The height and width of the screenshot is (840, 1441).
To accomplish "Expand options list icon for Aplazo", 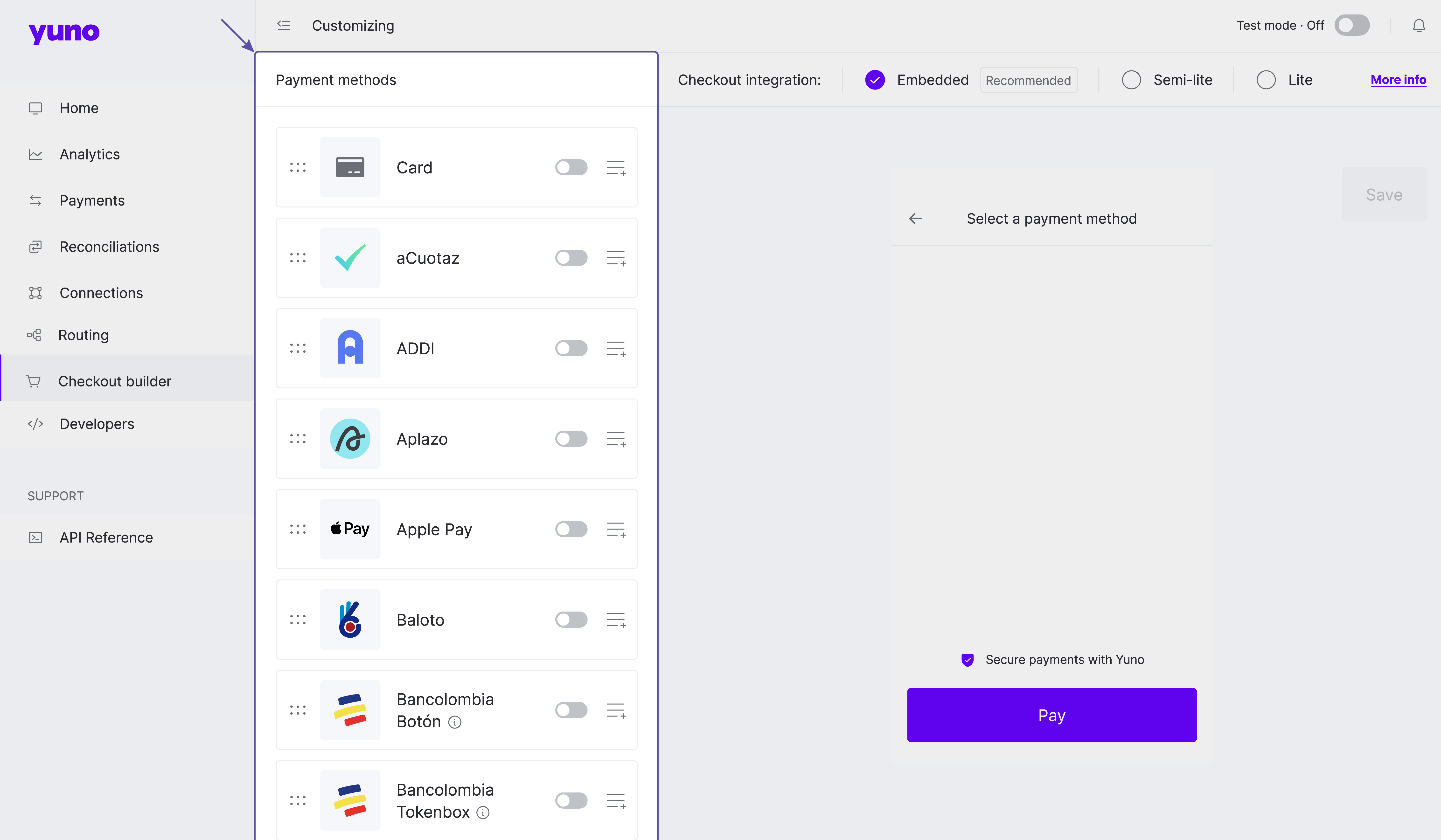I will click(x=616, y=439).
